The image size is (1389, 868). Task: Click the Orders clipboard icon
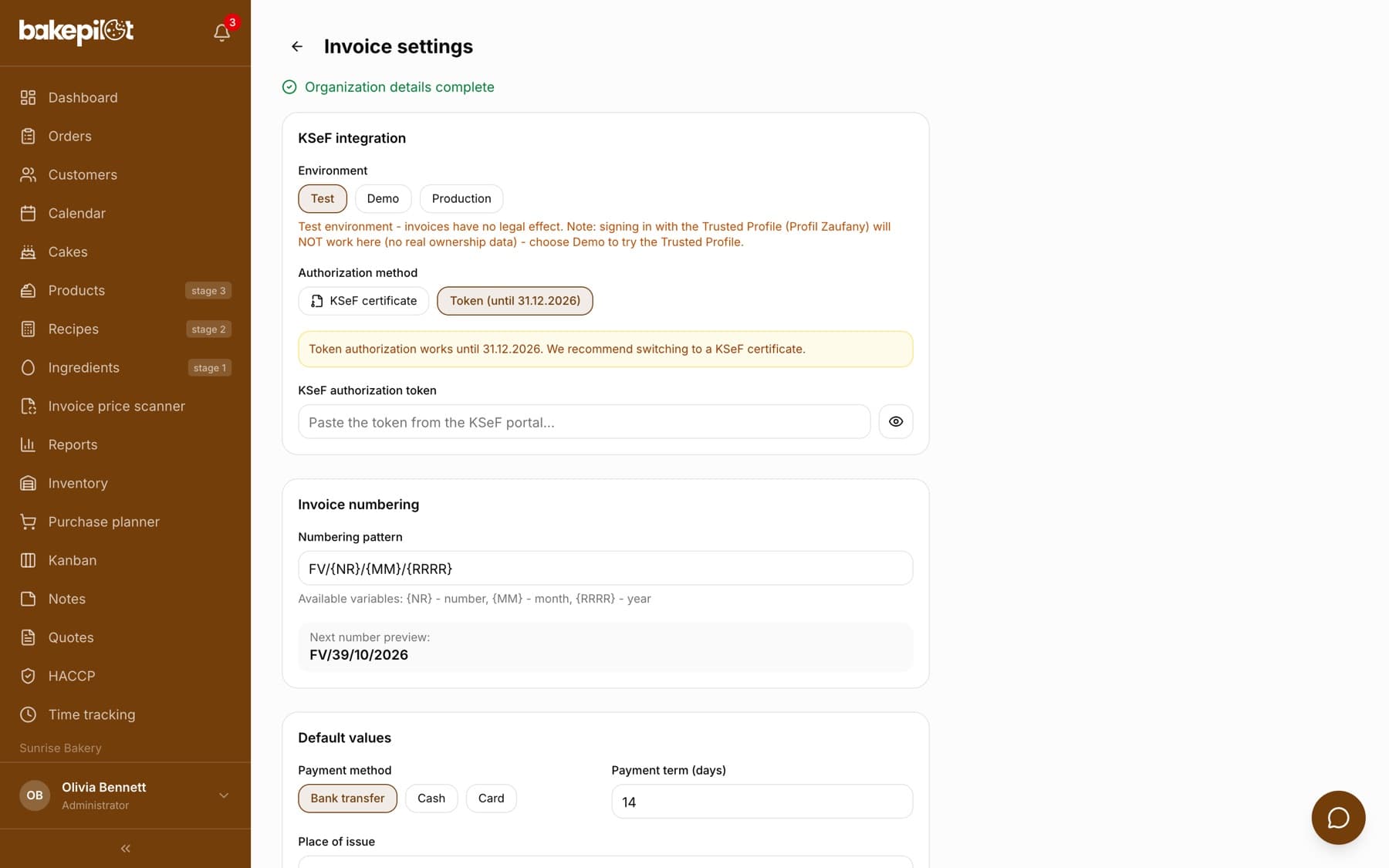(x=28, y=136)
